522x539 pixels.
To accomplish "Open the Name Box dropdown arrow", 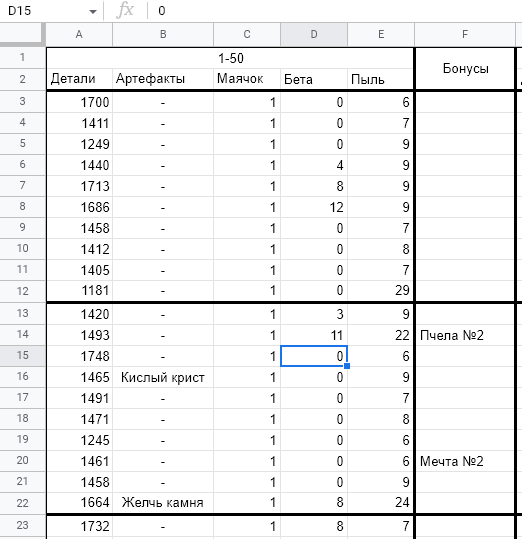I will 92,12.
